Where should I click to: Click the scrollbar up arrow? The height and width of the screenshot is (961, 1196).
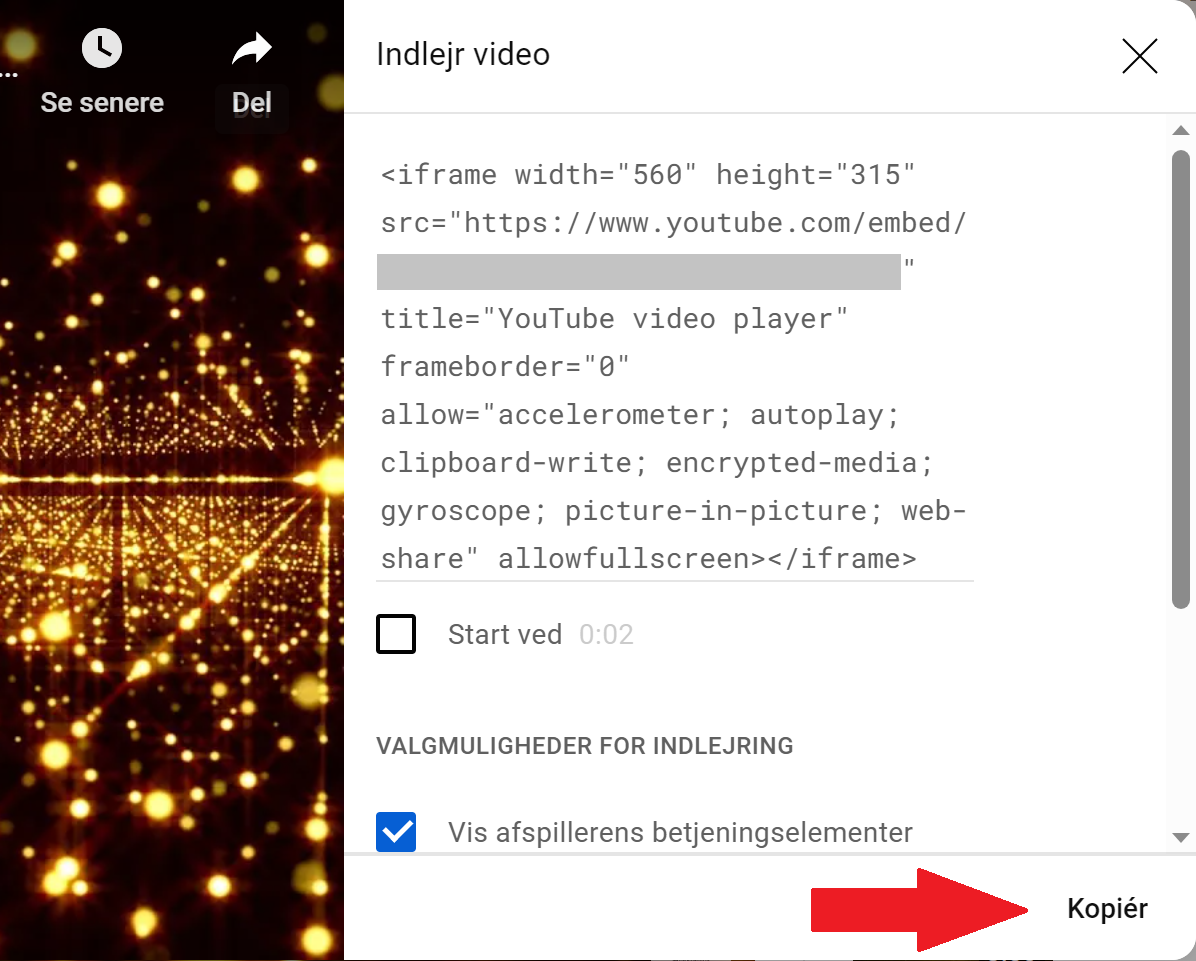click(x=1181, y=131)
